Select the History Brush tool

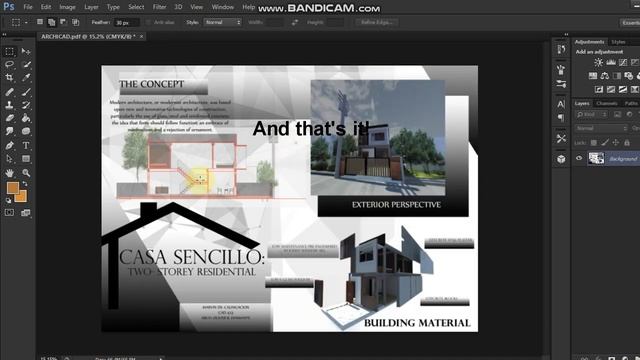26,105
